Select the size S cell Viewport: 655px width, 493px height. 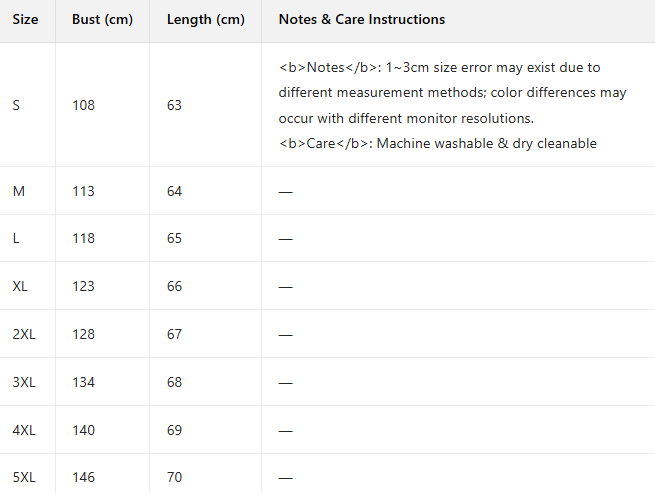click(x=16, y=105)
